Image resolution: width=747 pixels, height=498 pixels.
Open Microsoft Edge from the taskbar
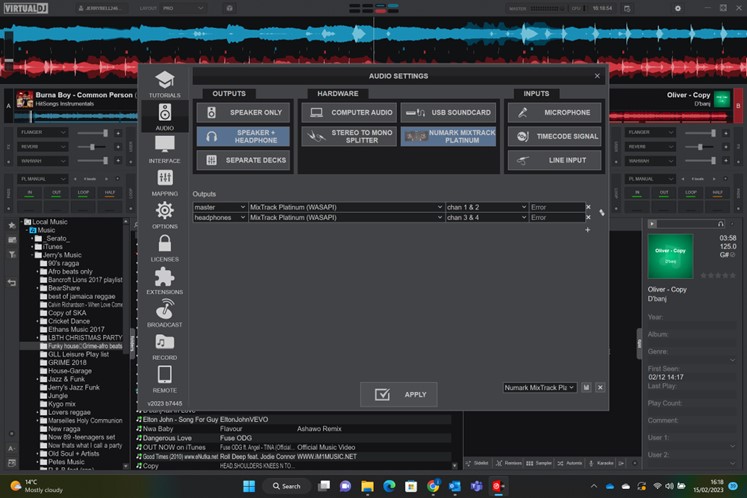pos(389,486)
